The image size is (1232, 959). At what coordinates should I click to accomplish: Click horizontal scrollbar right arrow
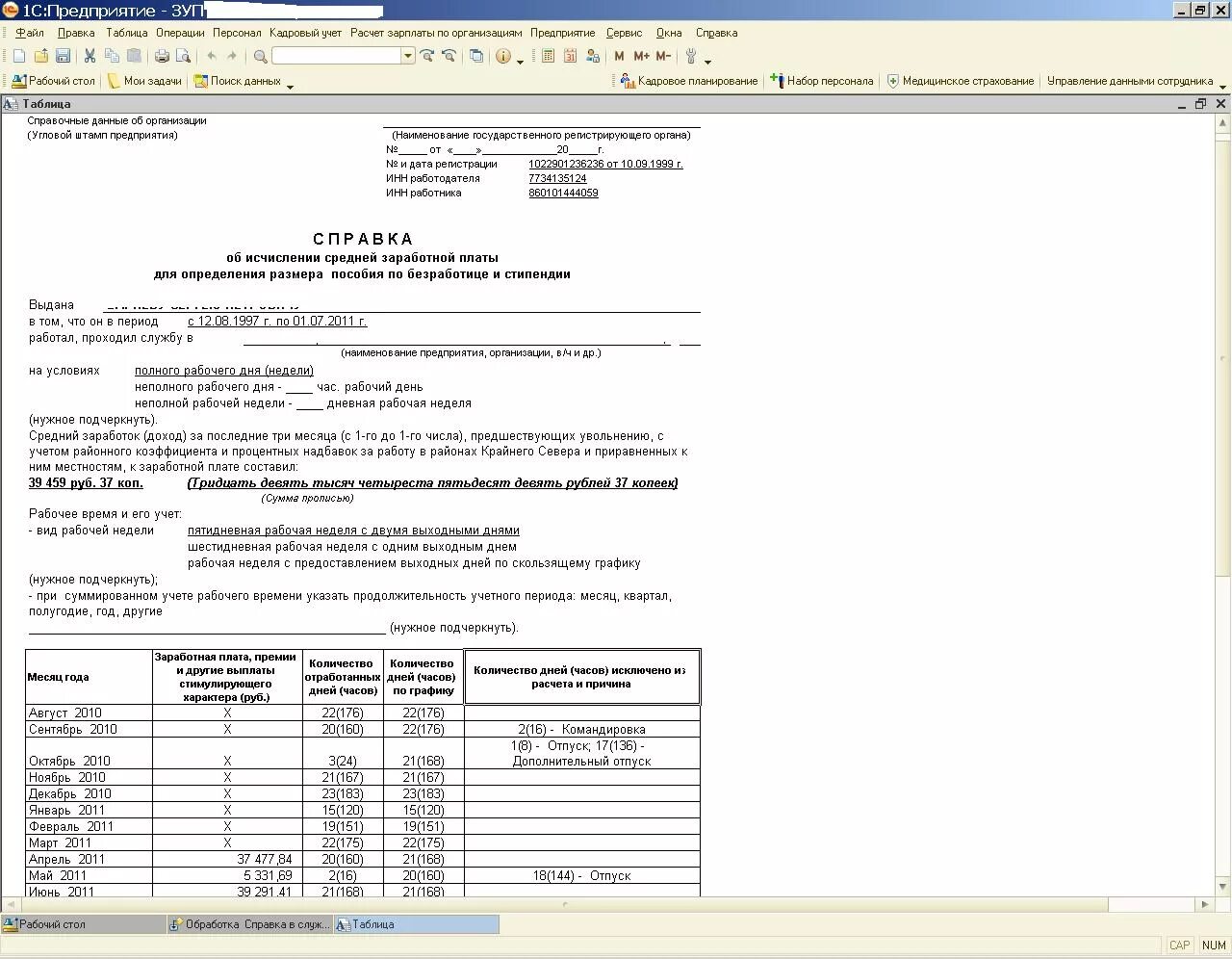pyautogui.click(x=1205, y=904)
